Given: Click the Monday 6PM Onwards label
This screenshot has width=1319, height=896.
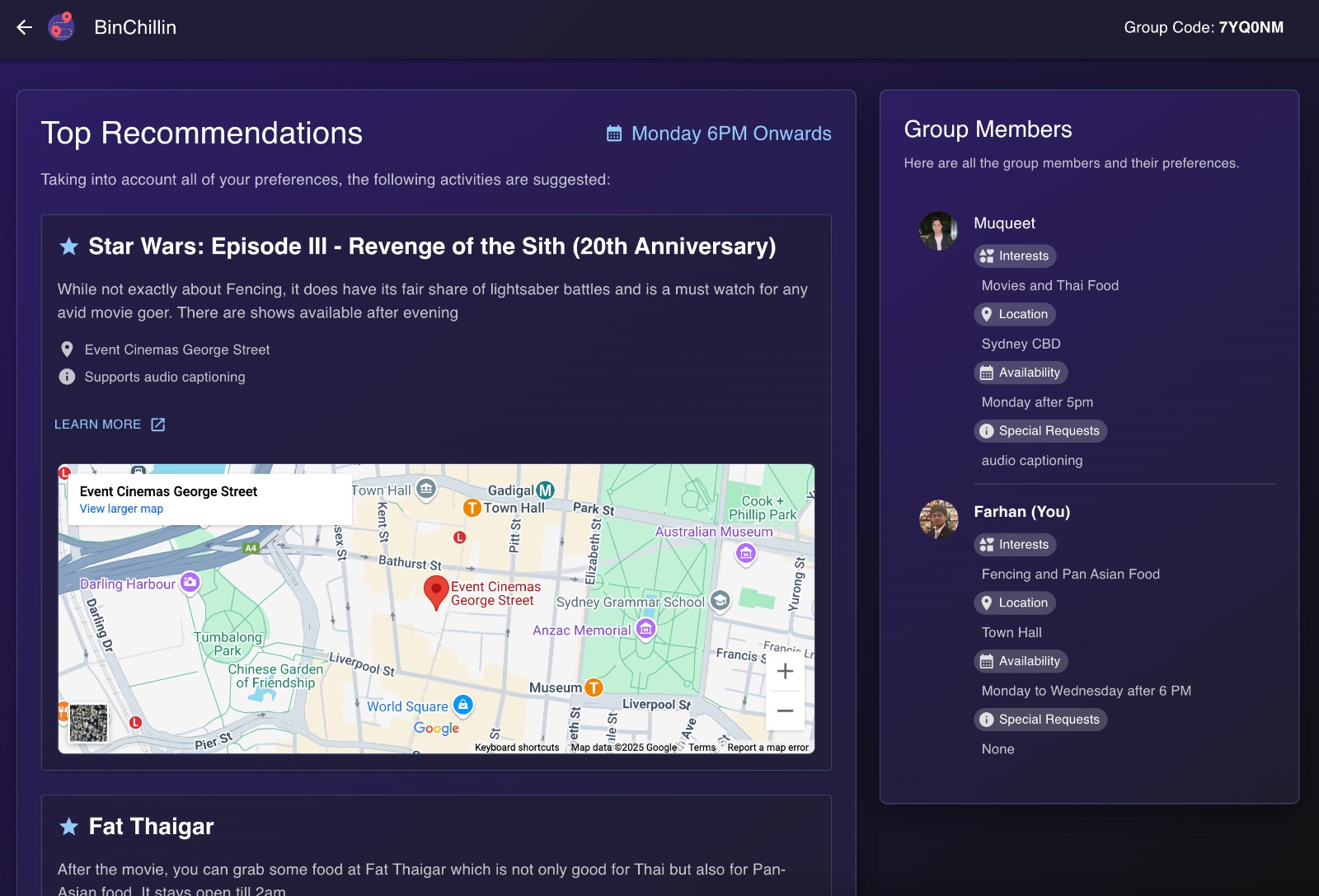Looking at the screenshot, I should pyautogui.click(x=731, y=134).
